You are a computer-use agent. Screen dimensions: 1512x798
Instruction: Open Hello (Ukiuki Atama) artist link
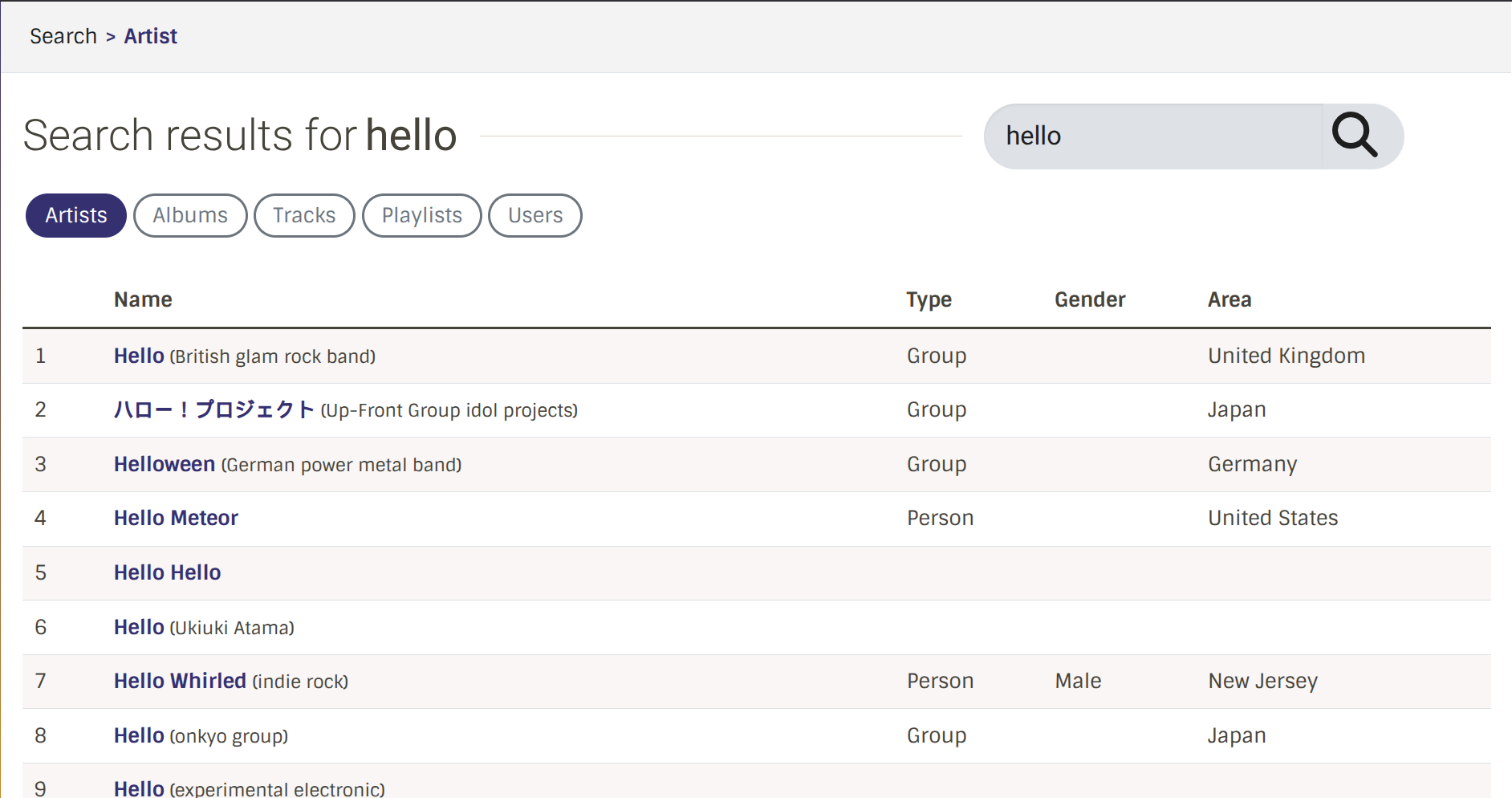139,627
